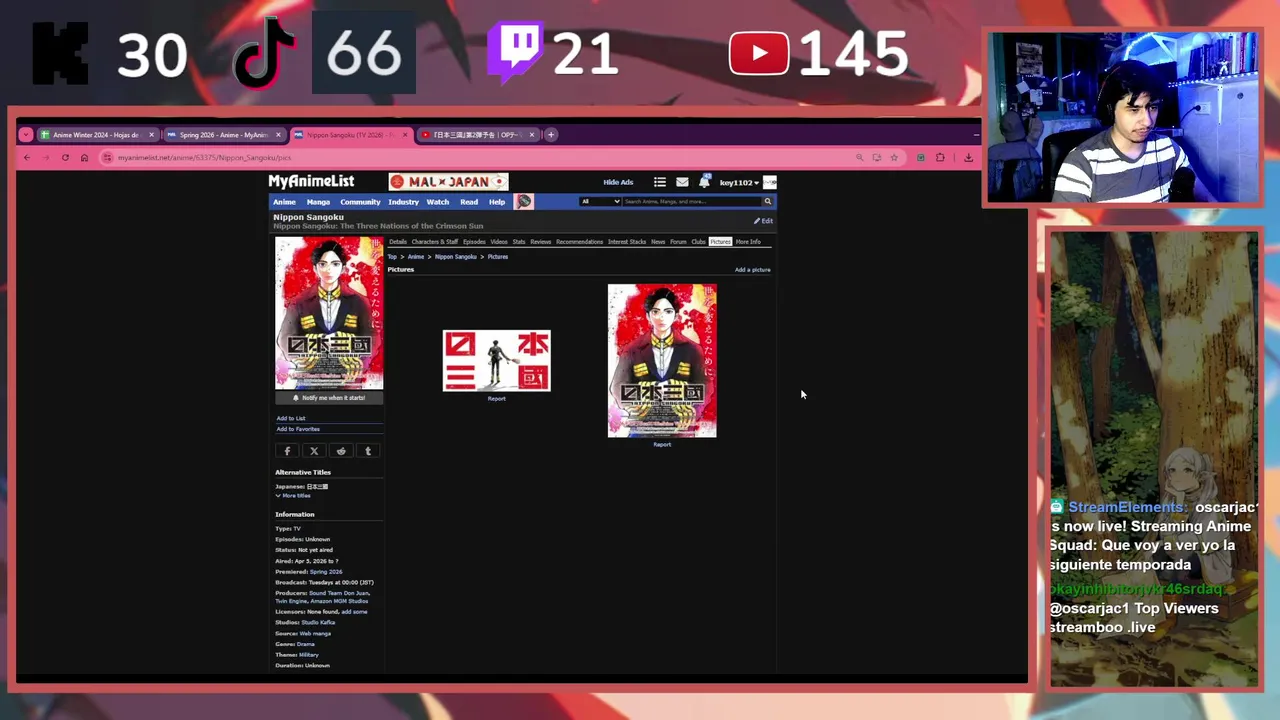Open the browser home page
This screenshot has width=1280, height=720.
point(84,157)
